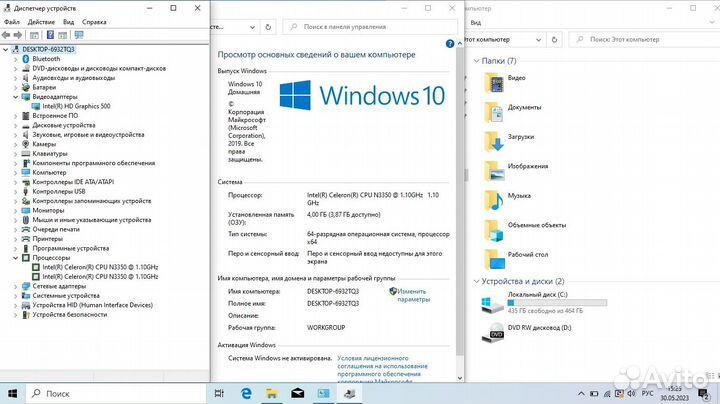
Task: Collapse the Процессоры tree node
Action: (x=14, y=258)
